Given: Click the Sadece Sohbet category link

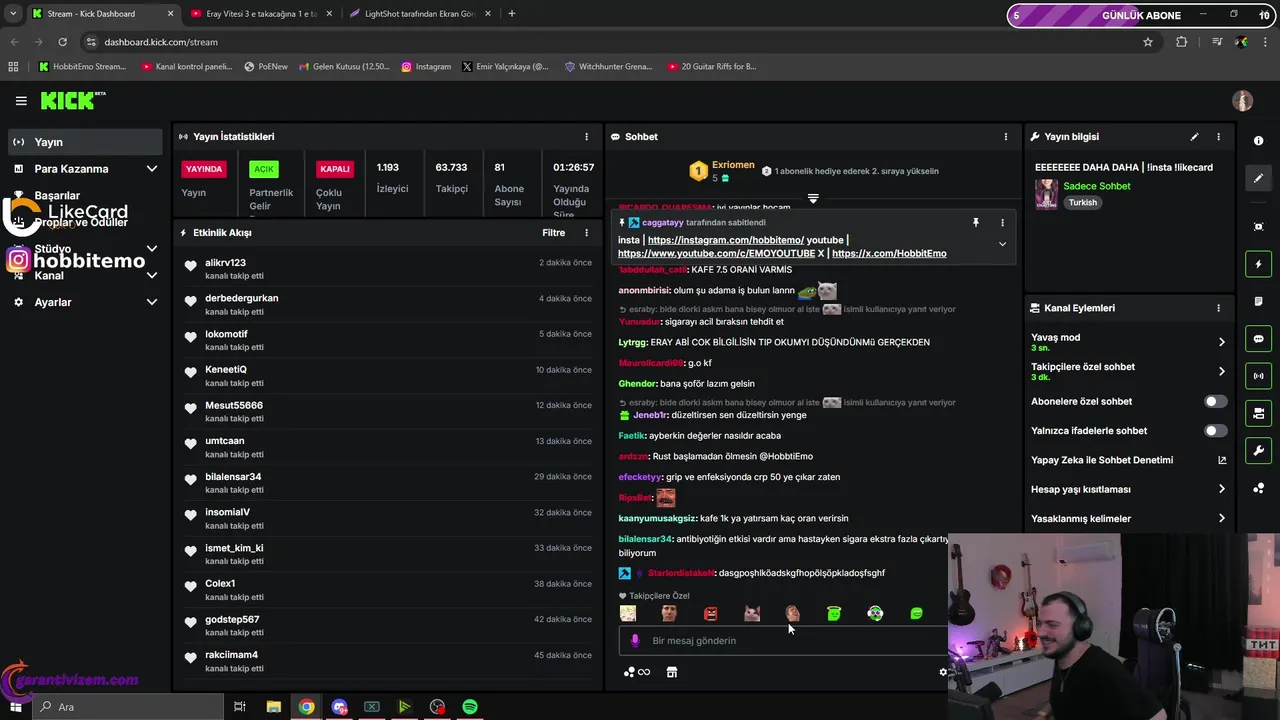Looking at the screenshot, I should coord(1097,187).
